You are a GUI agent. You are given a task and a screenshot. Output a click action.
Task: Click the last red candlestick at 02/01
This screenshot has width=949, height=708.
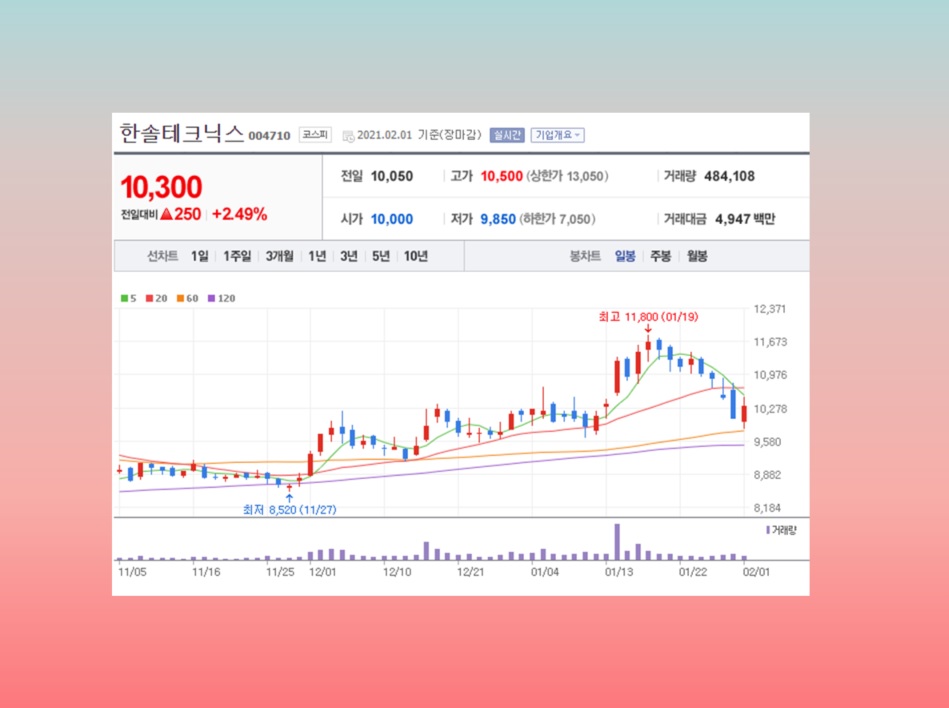point(744,414)
